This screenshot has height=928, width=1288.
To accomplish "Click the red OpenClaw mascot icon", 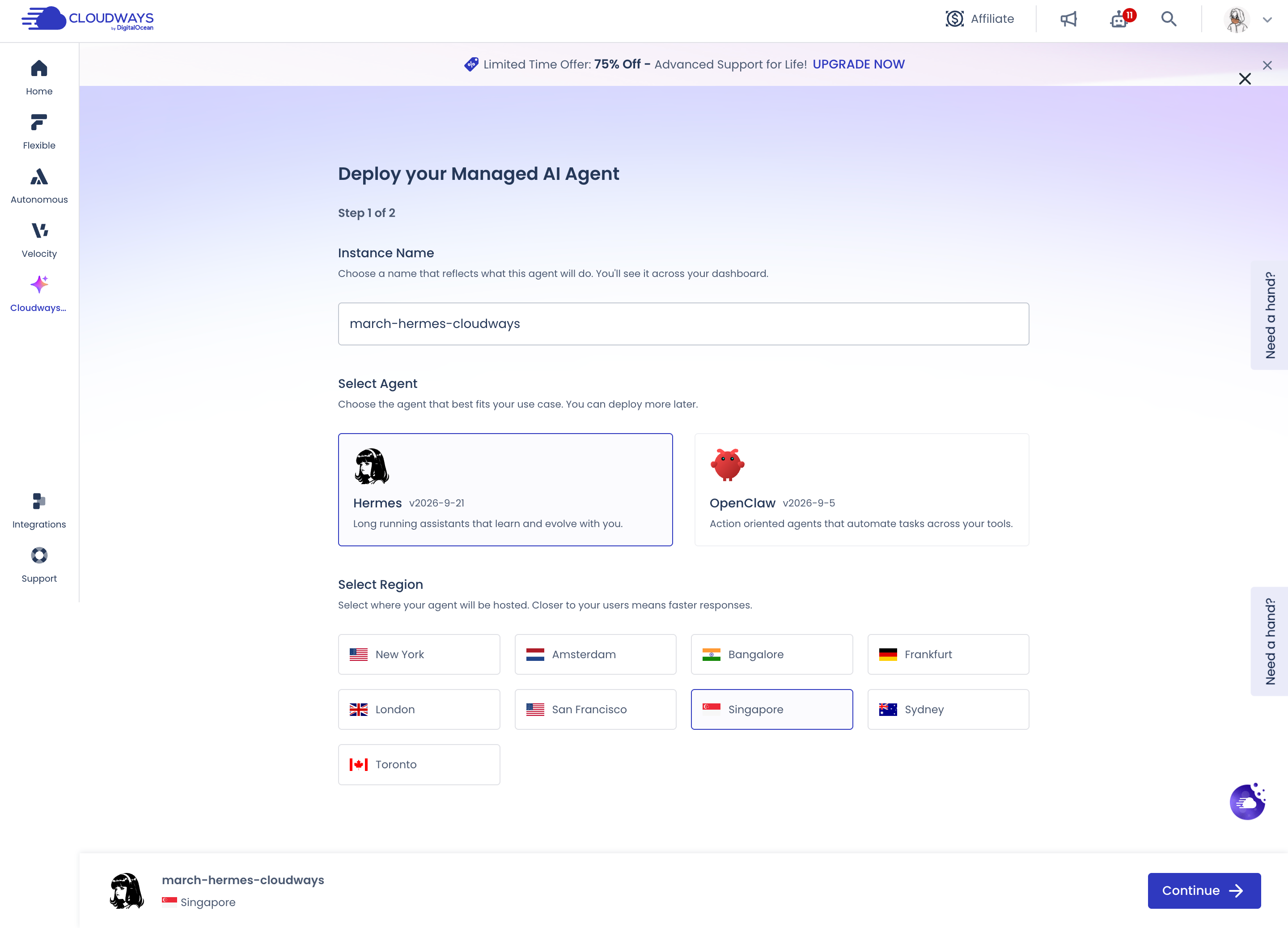I will click(727, 465).
